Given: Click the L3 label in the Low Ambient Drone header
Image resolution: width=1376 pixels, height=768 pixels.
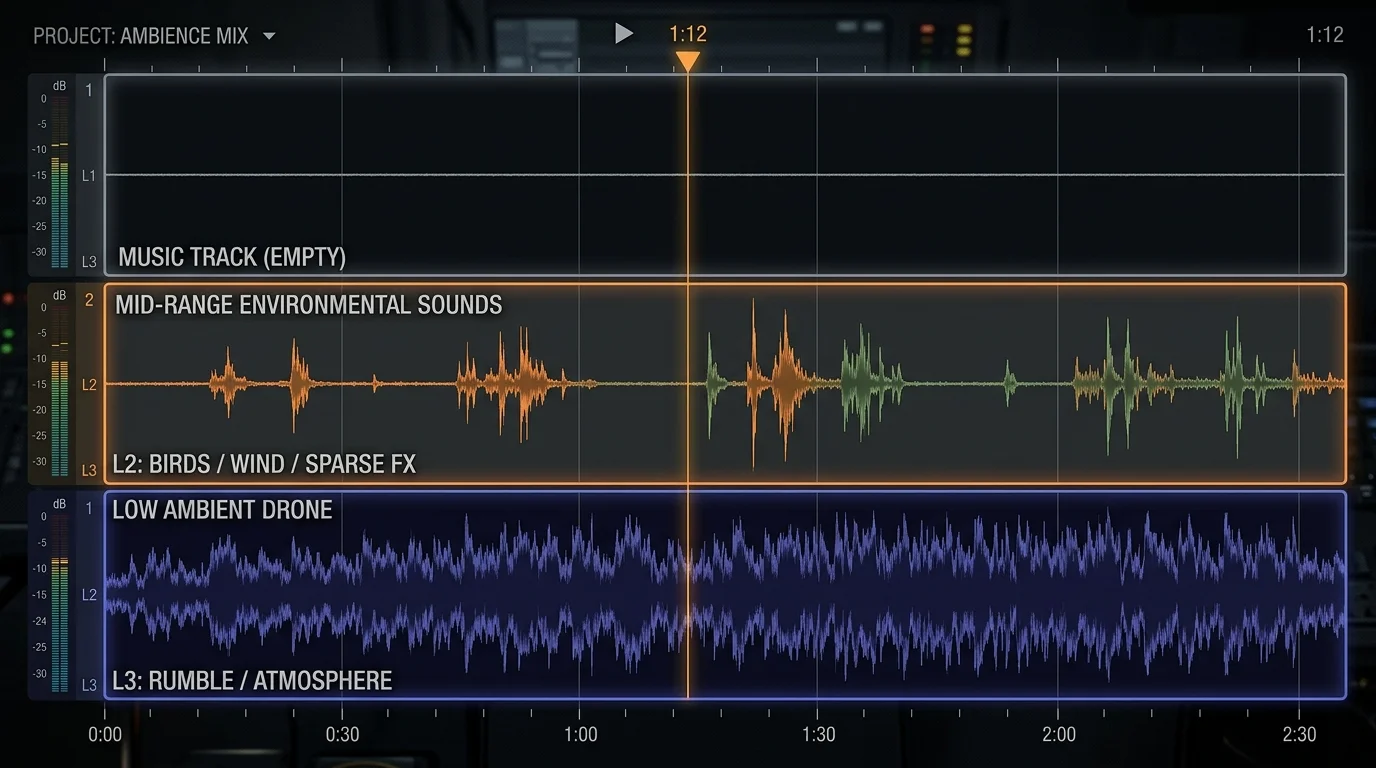Looking at the screenshot, I should 89,685.
